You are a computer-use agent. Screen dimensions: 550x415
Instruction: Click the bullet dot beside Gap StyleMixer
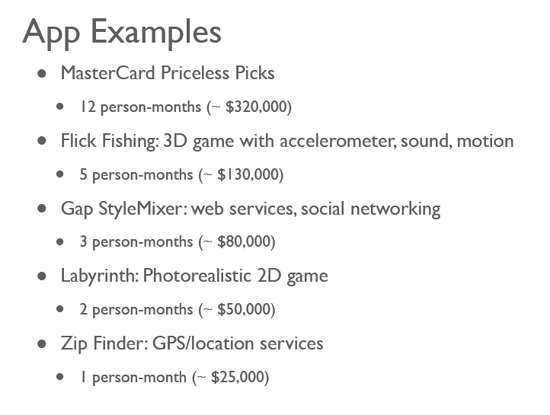42,209
